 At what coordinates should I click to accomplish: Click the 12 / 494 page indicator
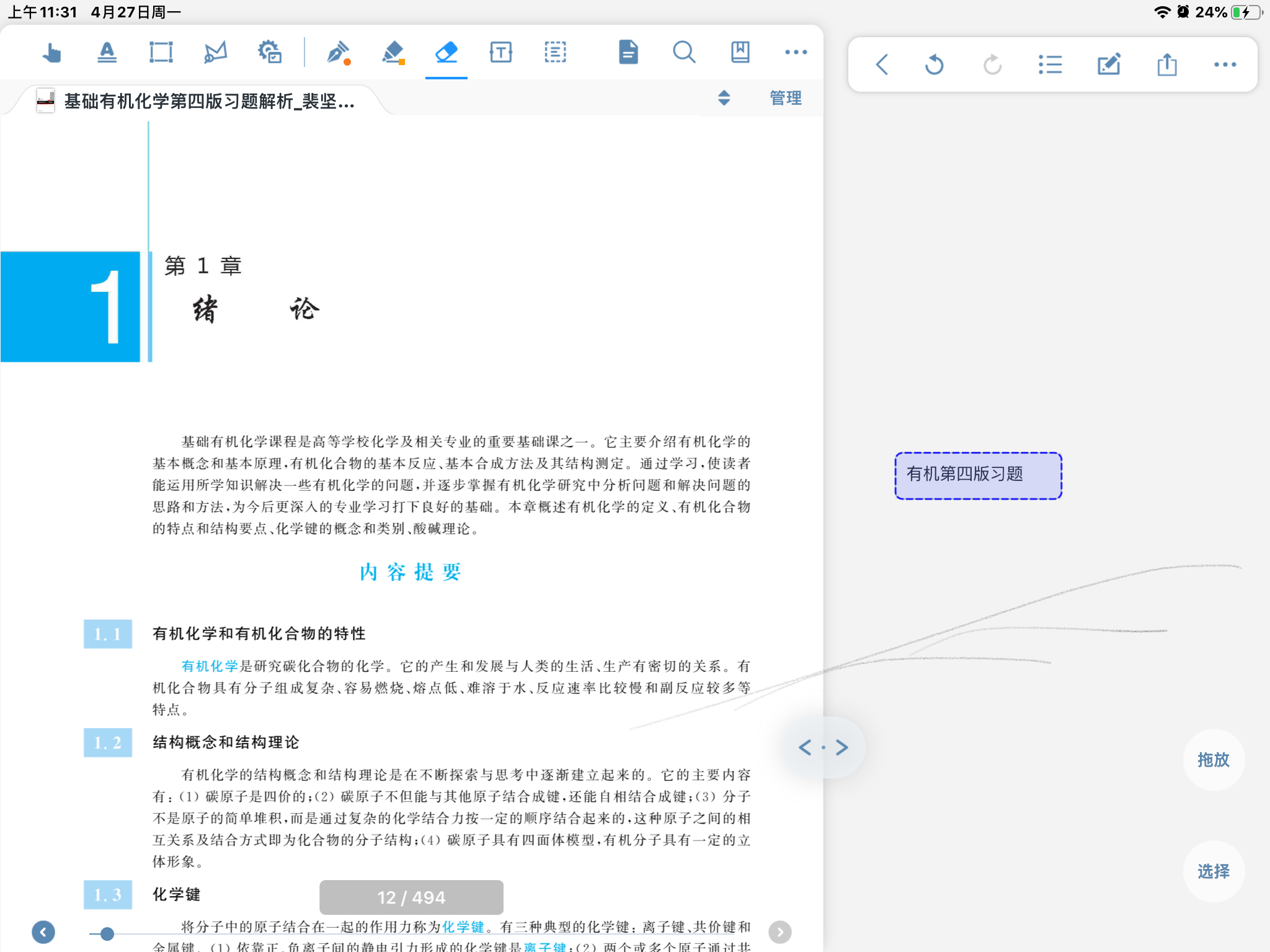click(411, 897)
